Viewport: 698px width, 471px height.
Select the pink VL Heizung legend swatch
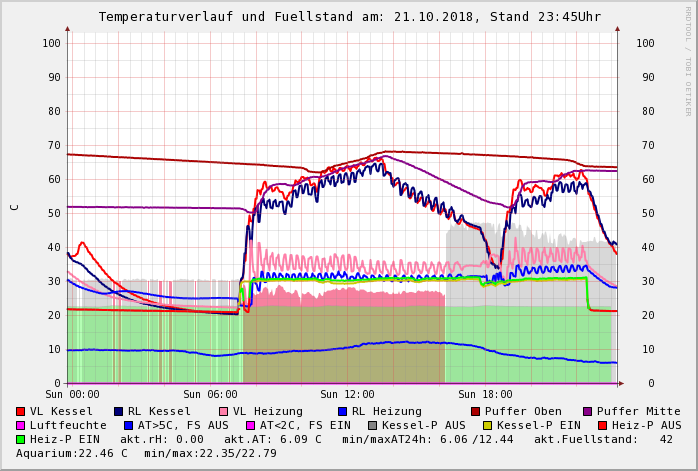point(224,411)
